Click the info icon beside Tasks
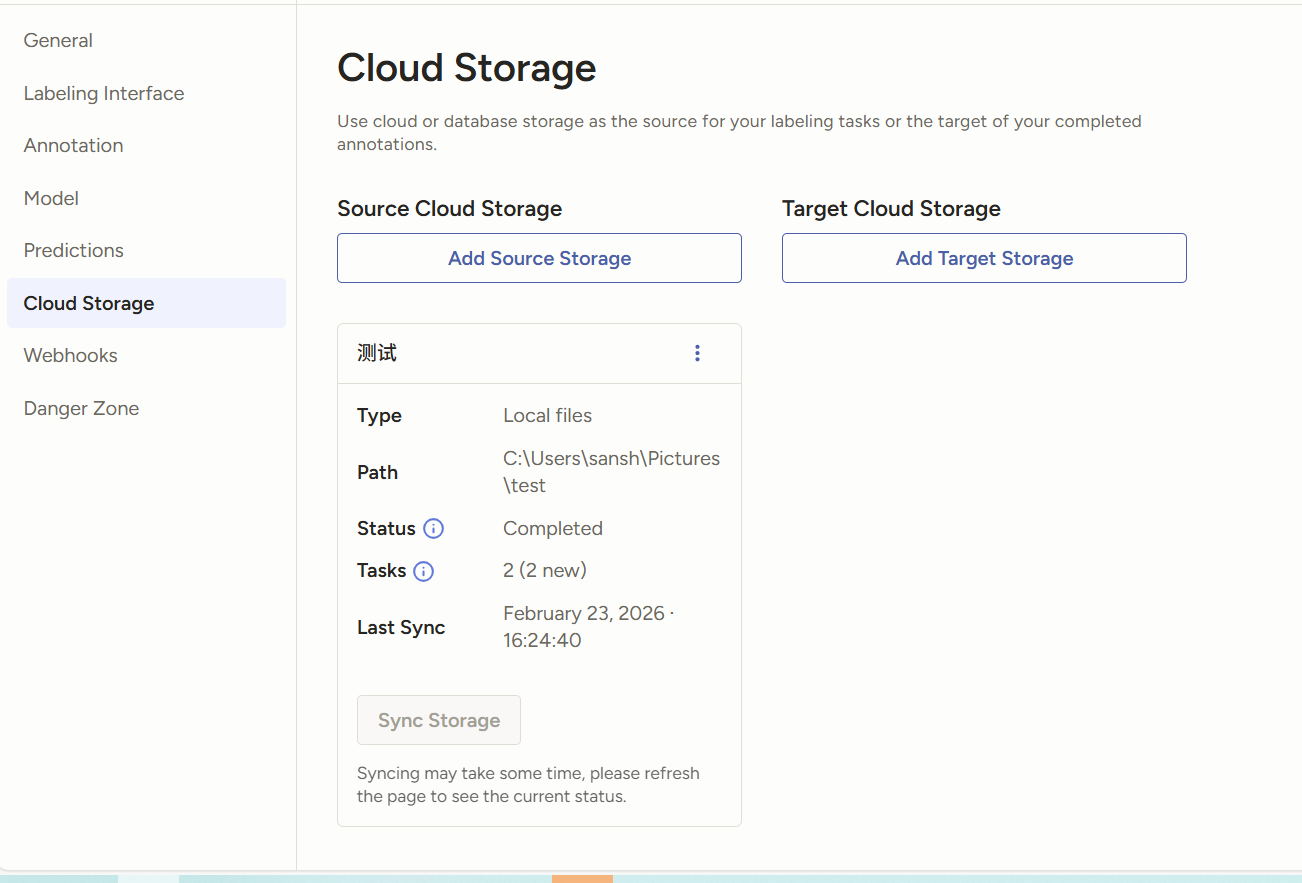The image size is (1302, 883). pos(424,572)
